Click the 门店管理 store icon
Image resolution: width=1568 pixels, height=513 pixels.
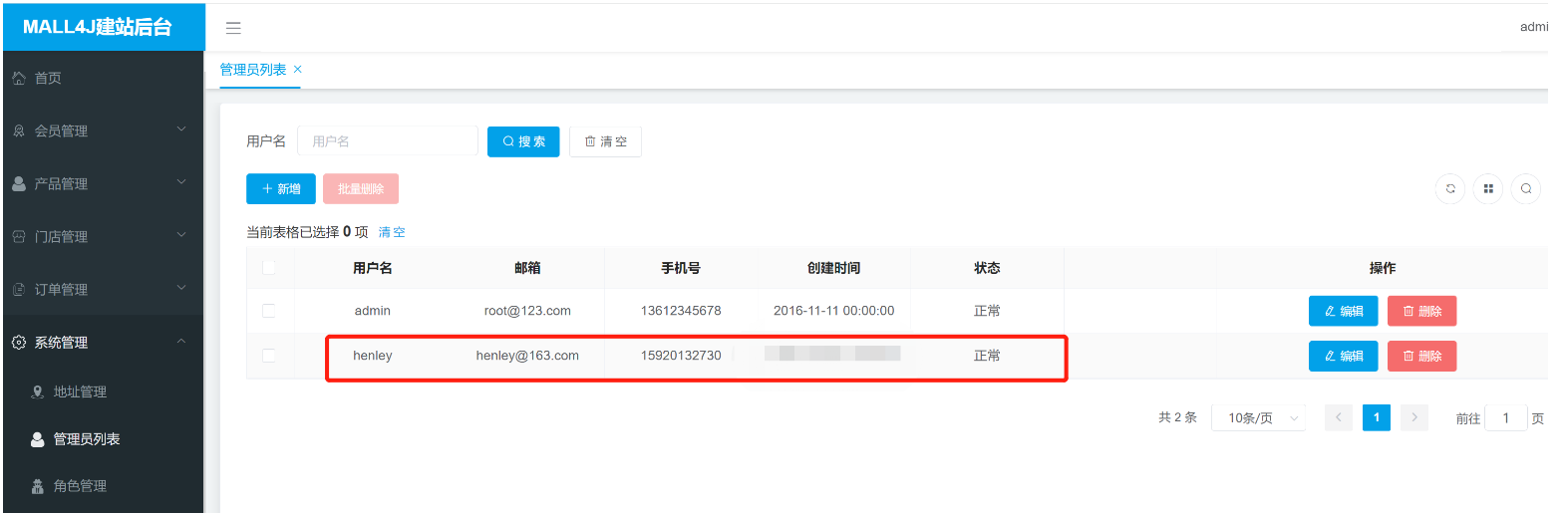coord(19,236)
